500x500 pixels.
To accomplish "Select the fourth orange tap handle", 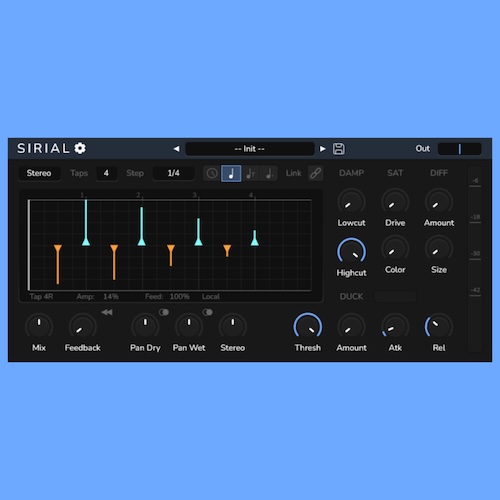I will click(227, 248).
